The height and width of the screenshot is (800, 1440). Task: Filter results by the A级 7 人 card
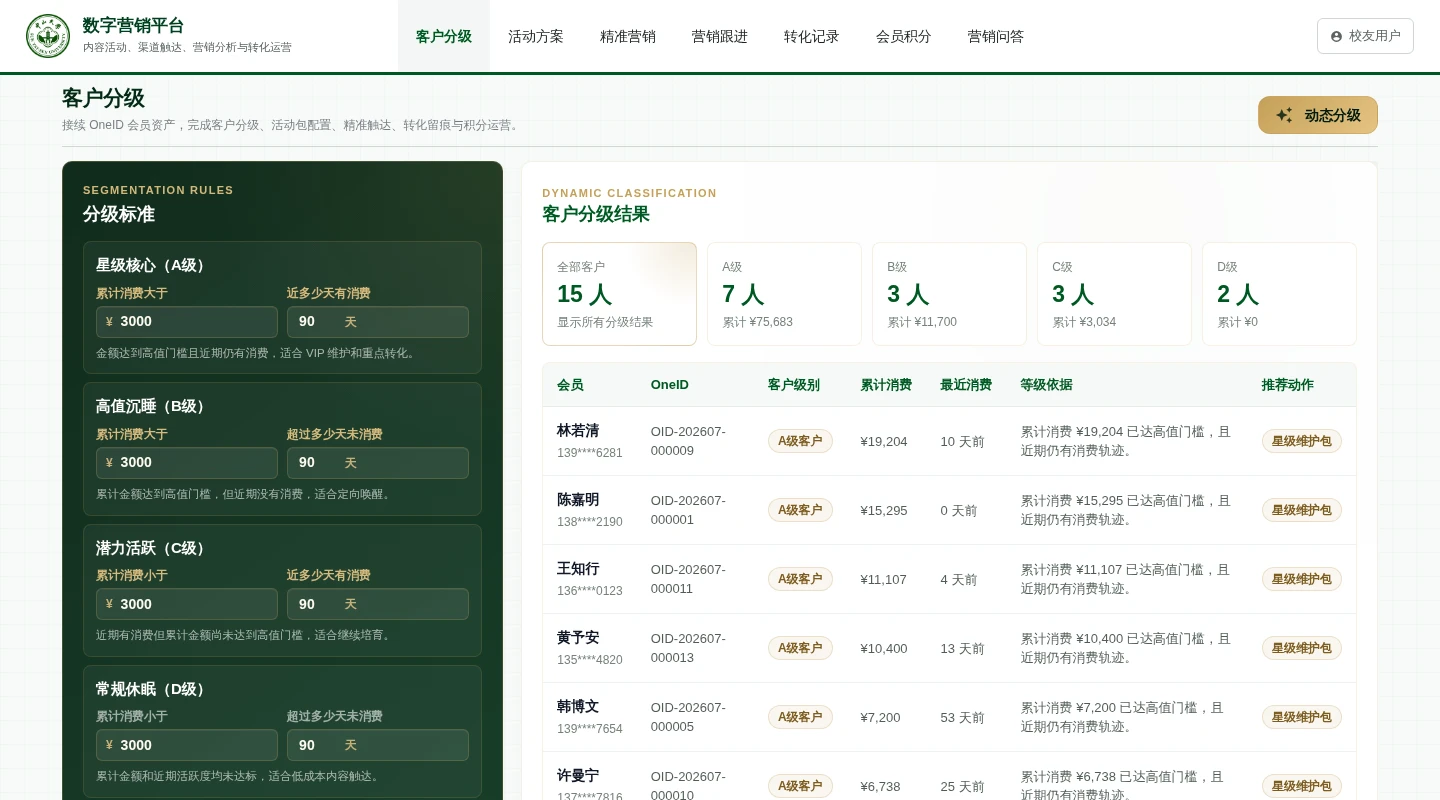(785, 294)
